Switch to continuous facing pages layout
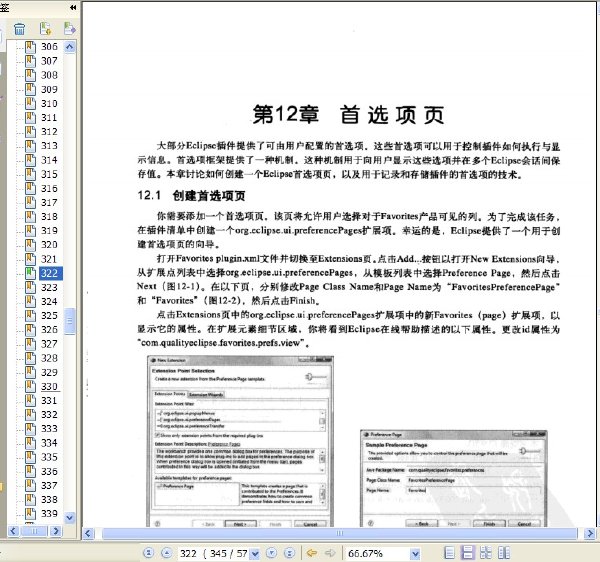 coord(486,553)
